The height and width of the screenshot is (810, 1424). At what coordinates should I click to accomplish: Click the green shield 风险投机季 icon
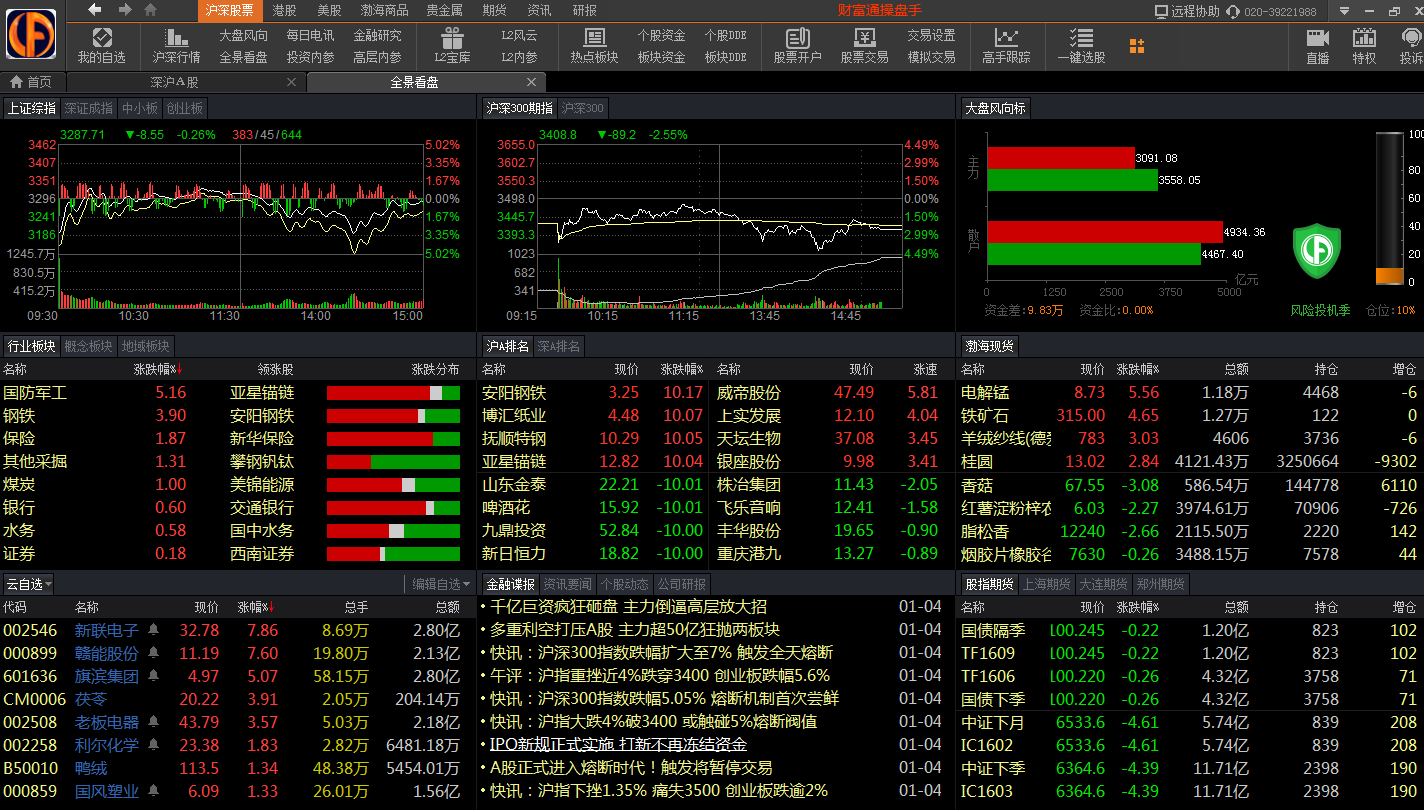[x=1316, y=252]
